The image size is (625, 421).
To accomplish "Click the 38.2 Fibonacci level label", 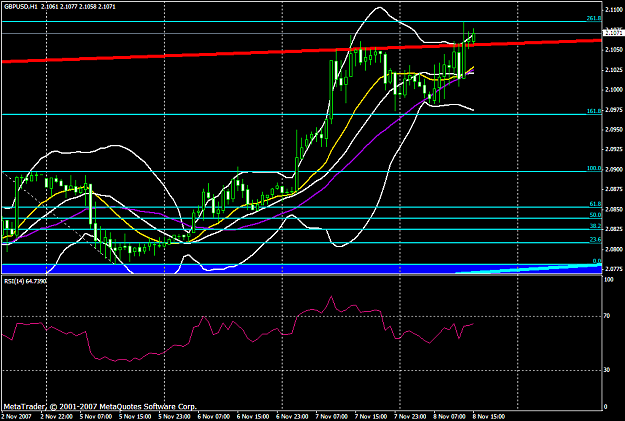I will tap(595, 226).
